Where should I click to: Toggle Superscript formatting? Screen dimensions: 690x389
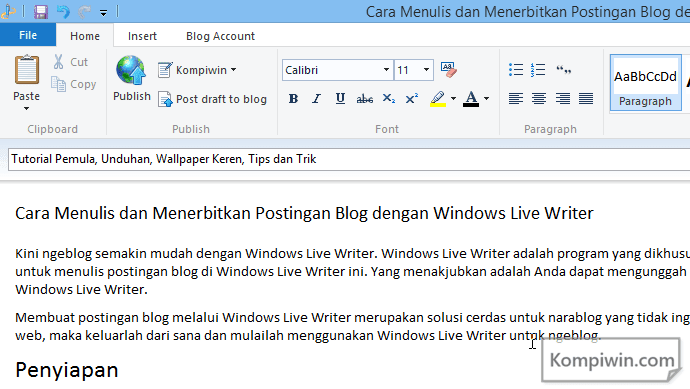(412, 99)
